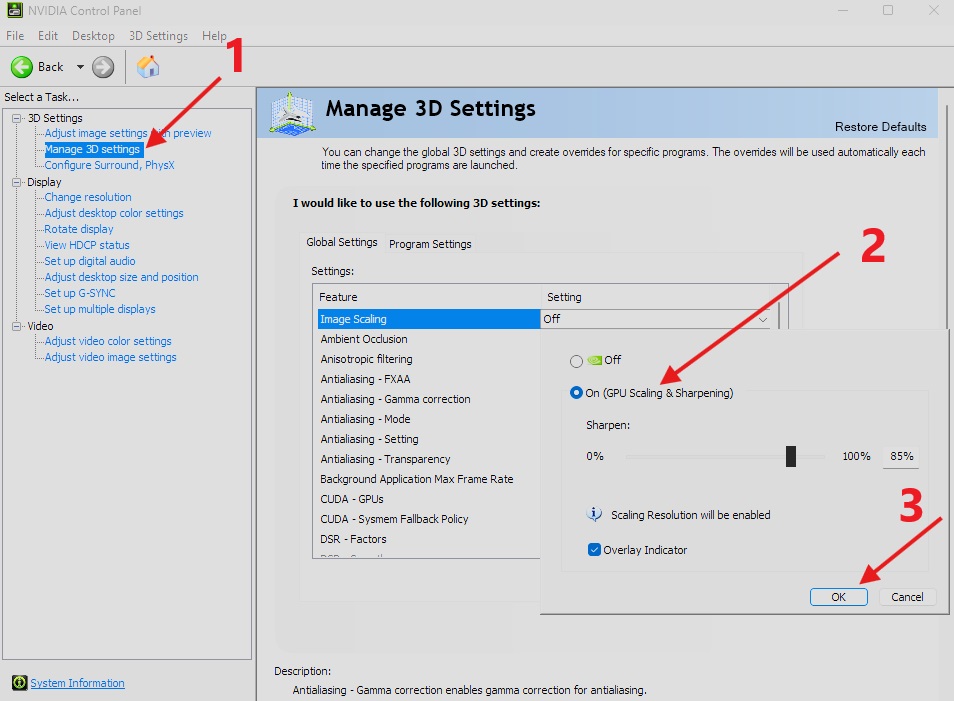Open Set up G-SYNC
Screen dimensions: 954x701
point(80,293)
